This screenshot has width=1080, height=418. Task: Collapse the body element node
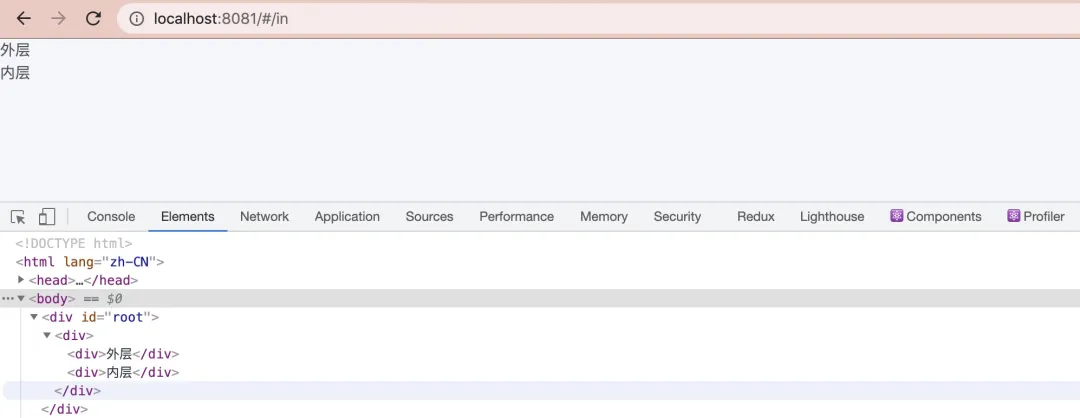21,299
